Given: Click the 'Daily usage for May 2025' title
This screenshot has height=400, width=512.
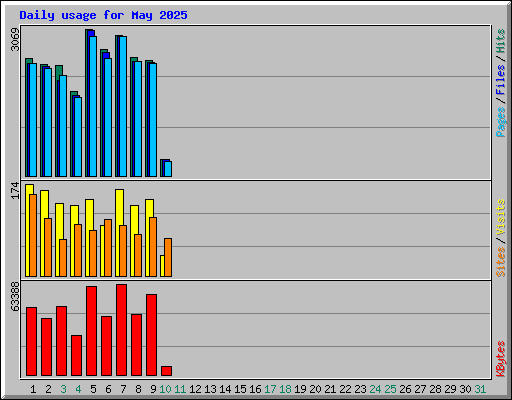Looking at the screenshot, I should click(103, 15).
